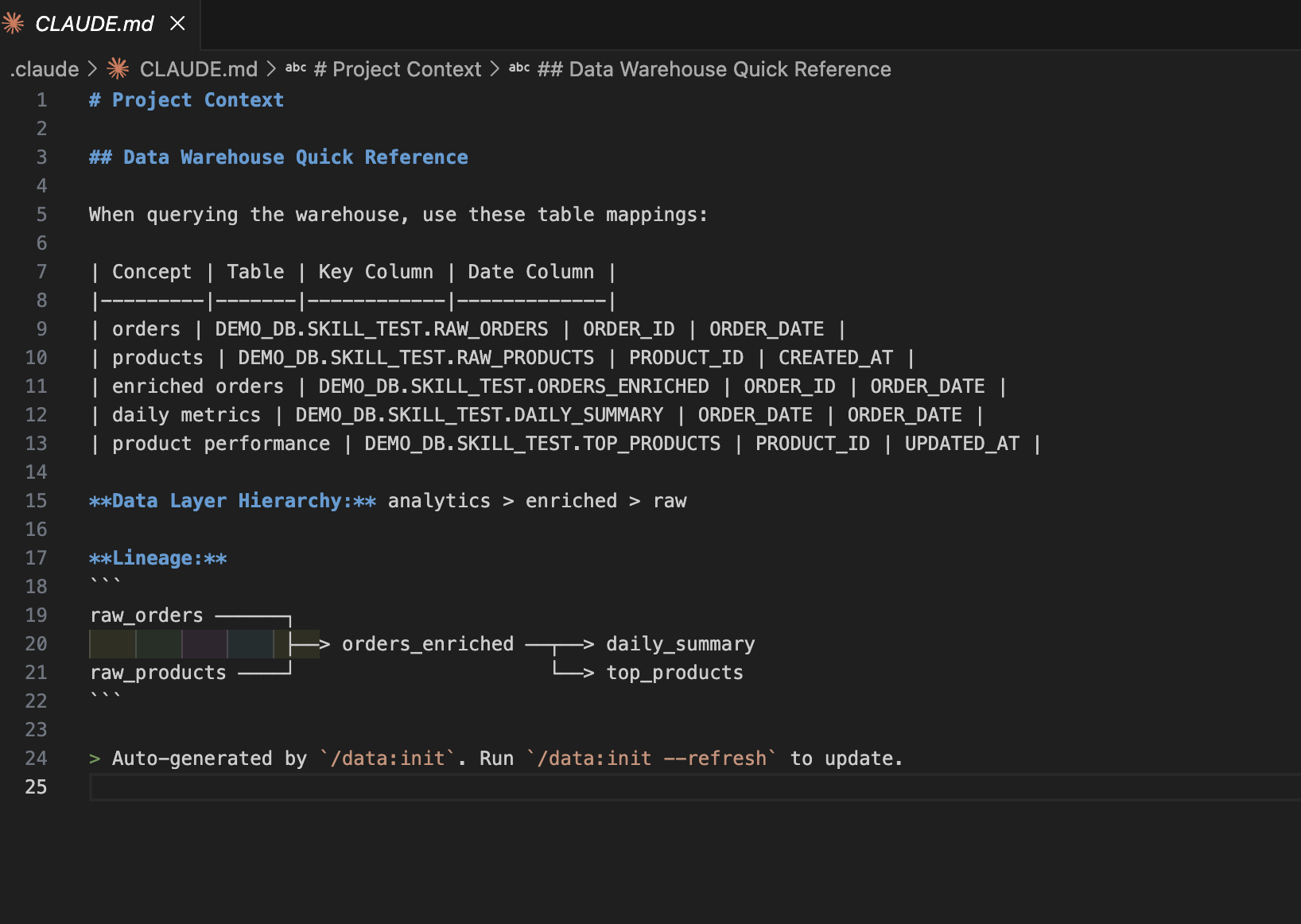Click the breadcrumb chevron after .claude
The width and height of the screenshot is (1301, 924).
pyautogui.click(x=92, y=69)
